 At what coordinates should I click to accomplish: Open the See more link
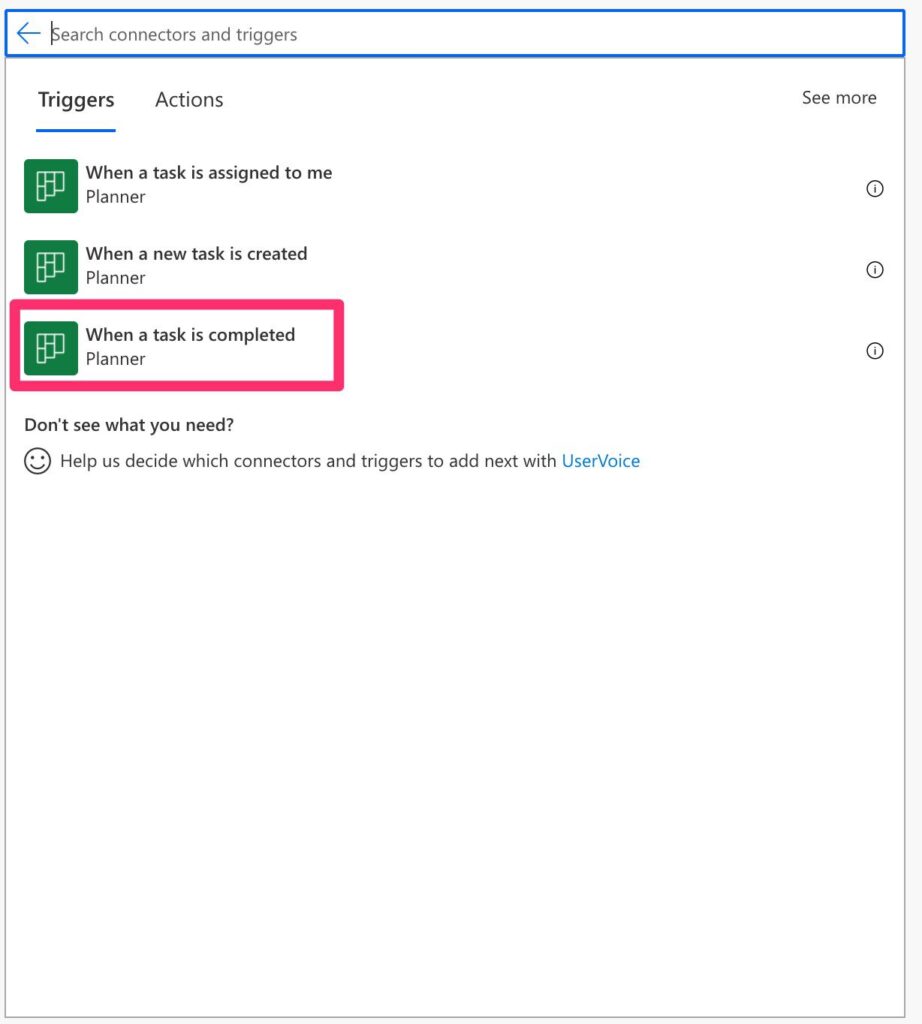[838, 98]
